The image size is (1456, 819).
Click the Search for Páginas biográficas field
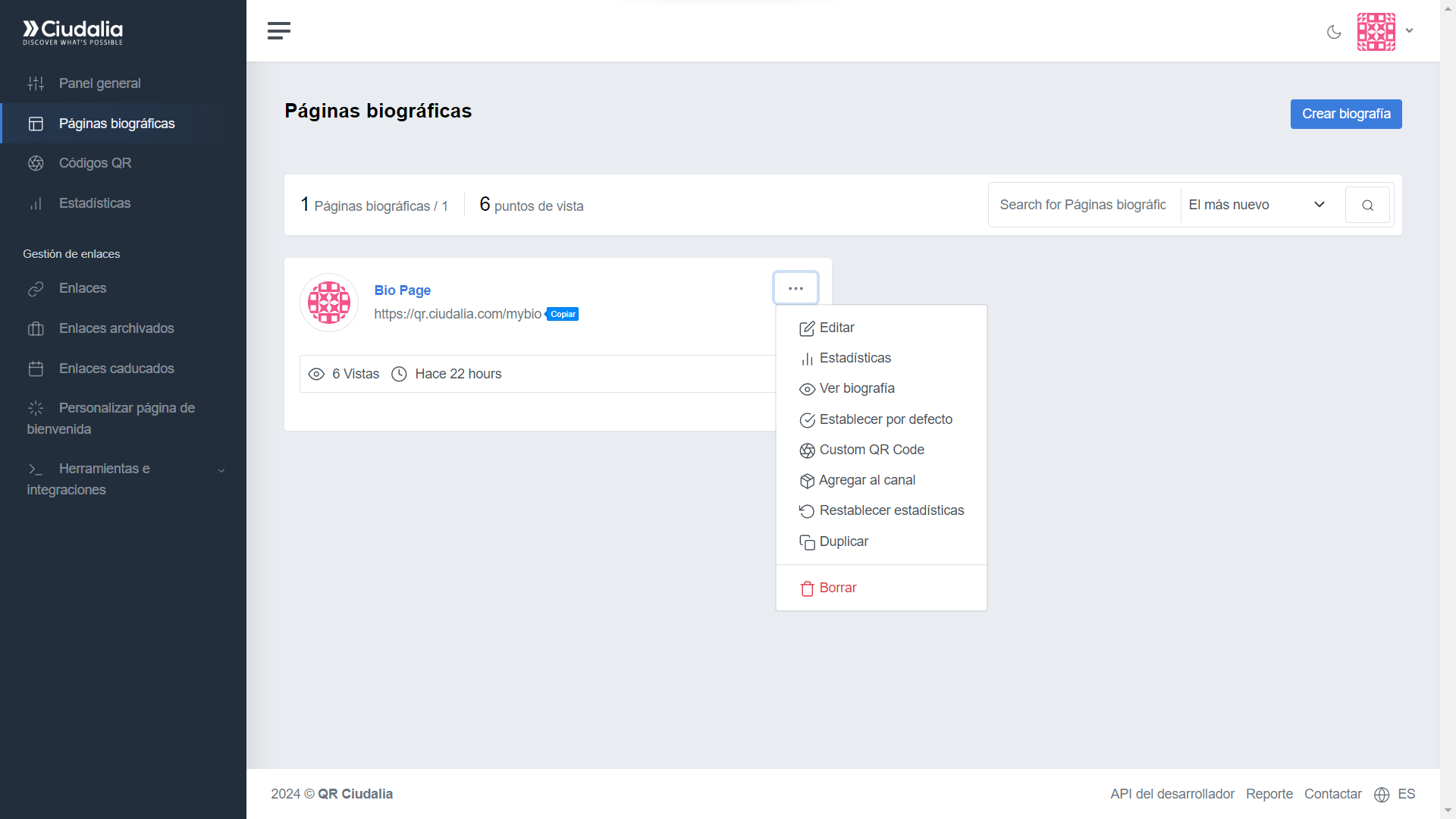pyautogui.click(x=1083, y=205)
